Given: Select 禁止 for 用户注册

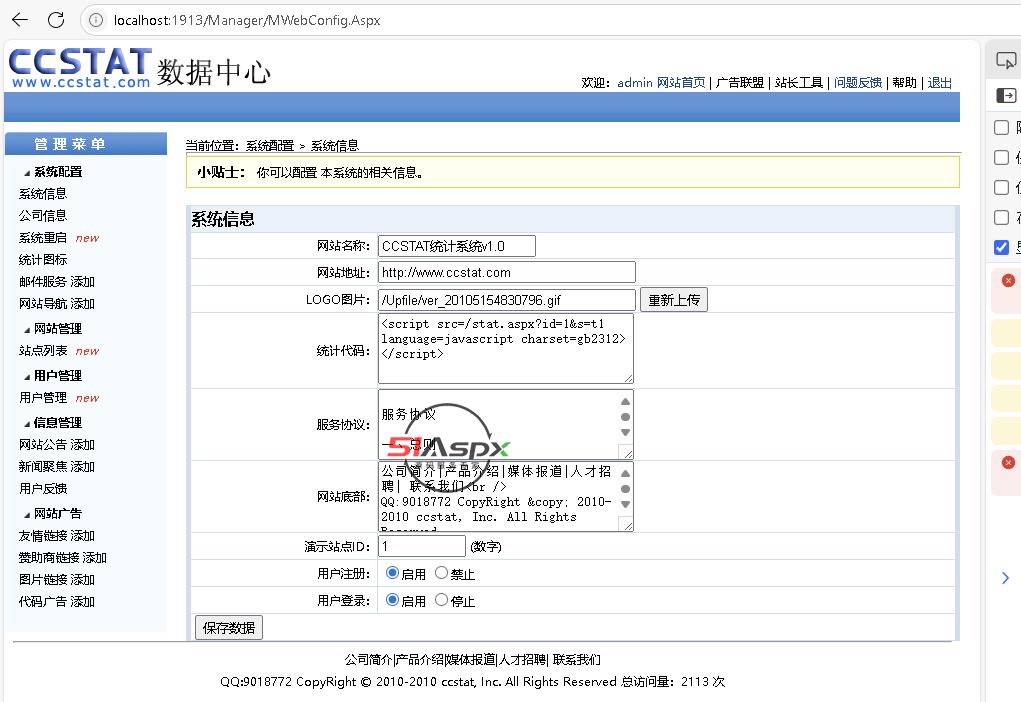Looking at the screenshot, I should 441,573.
